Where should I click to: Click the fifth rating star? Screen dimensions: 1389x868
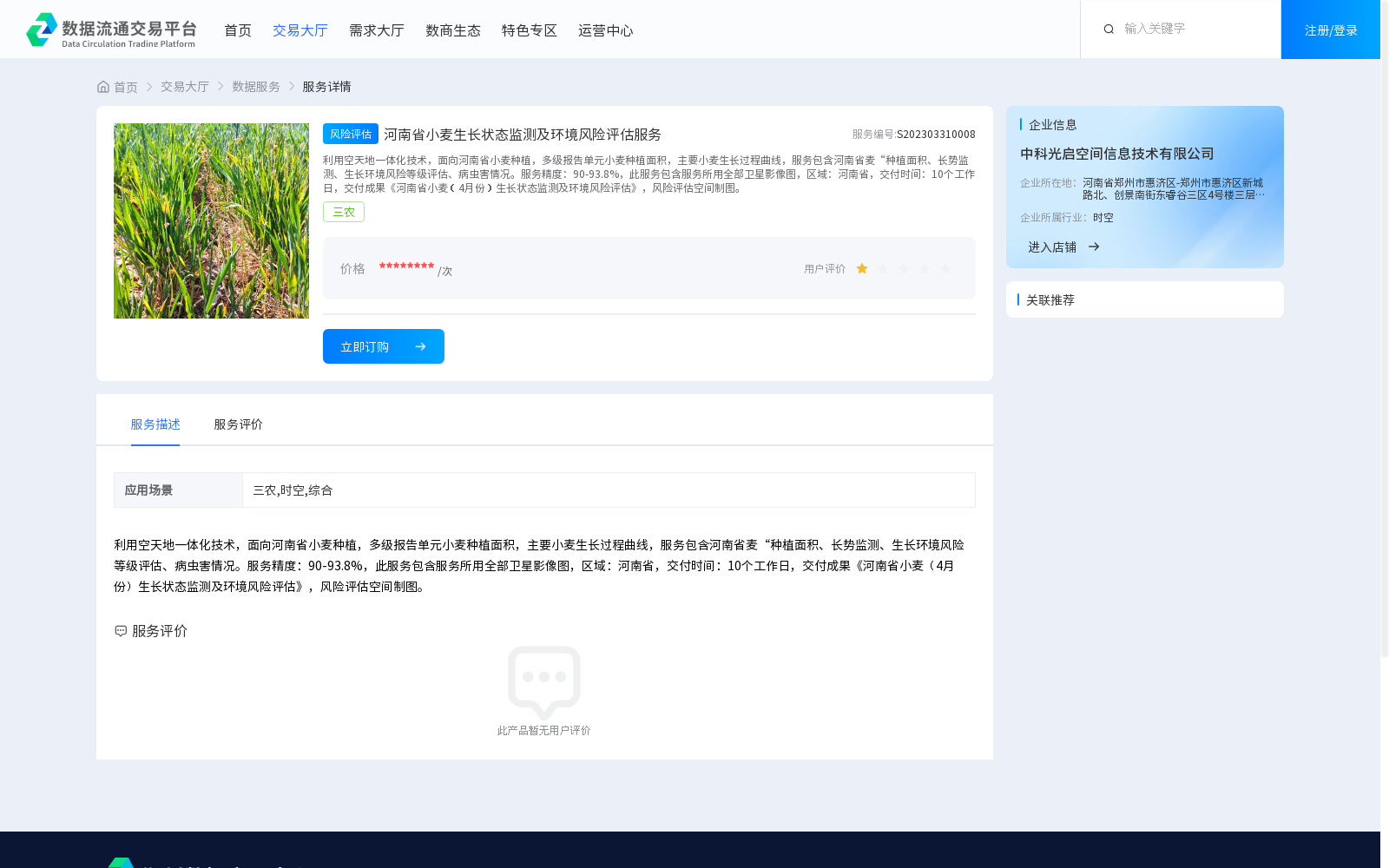click(x=945, y=269)
